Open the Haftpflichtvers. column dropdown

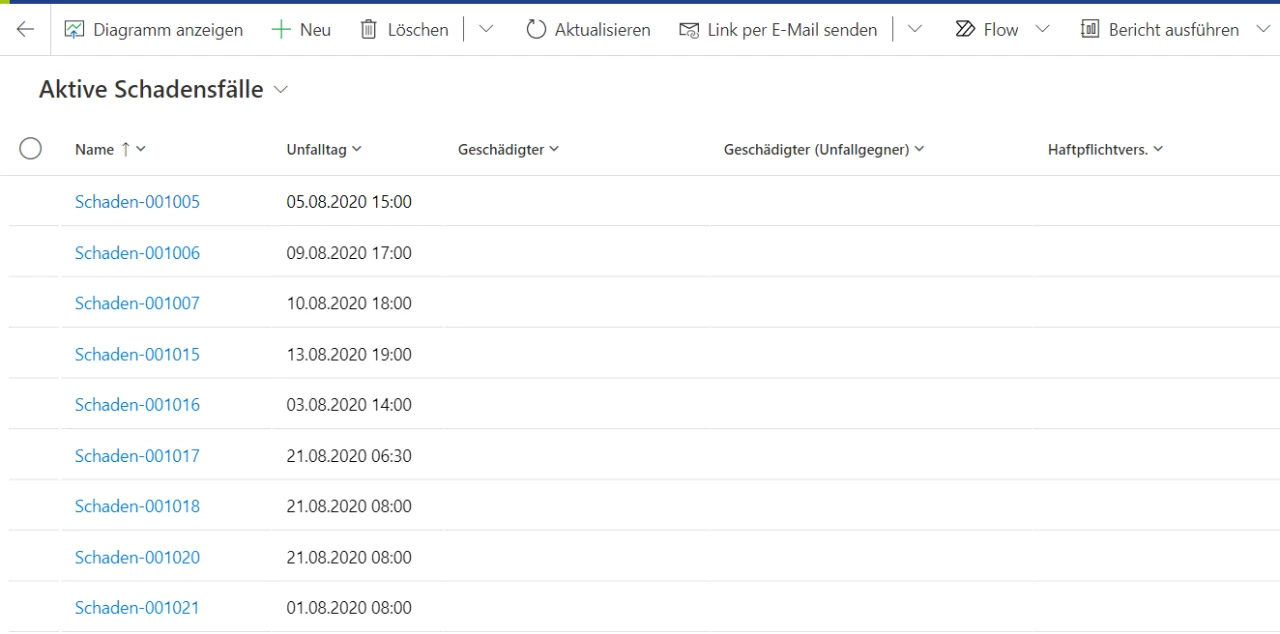(1159, 149)
